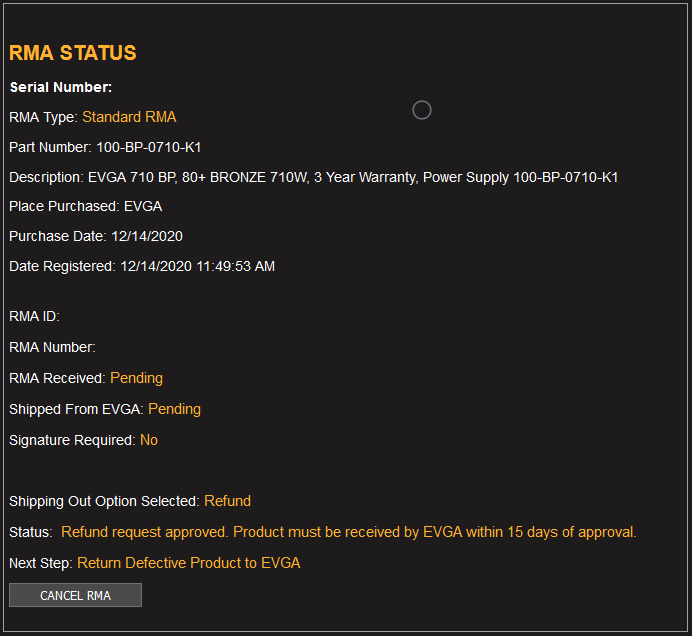The image size is (692, 636).
Task: Click the Standard RMA type value
Action: [129, 117]
